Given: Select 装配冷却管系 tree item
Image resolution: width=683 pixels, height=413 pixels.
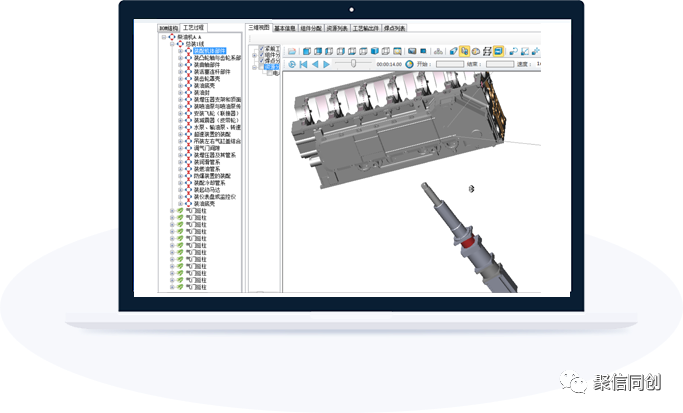Looking at the screenshot, I should coord(210,183).
